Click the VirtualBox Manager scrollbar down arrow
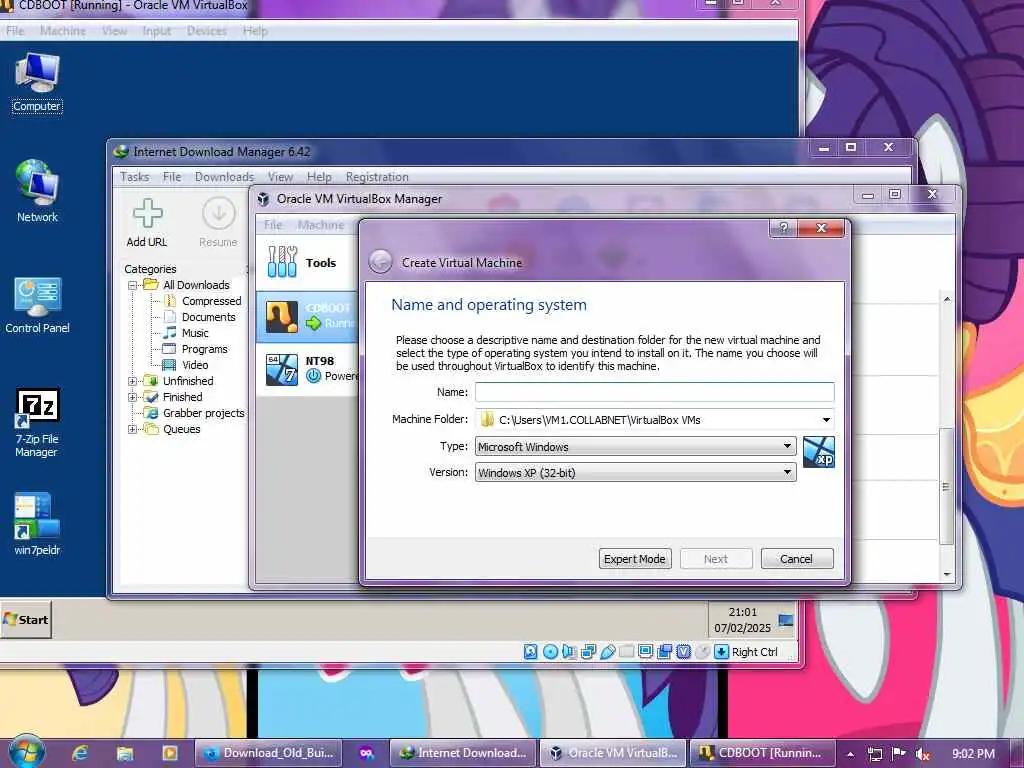This screenshot has width=1024, height=768. click(x=947, y=574)
